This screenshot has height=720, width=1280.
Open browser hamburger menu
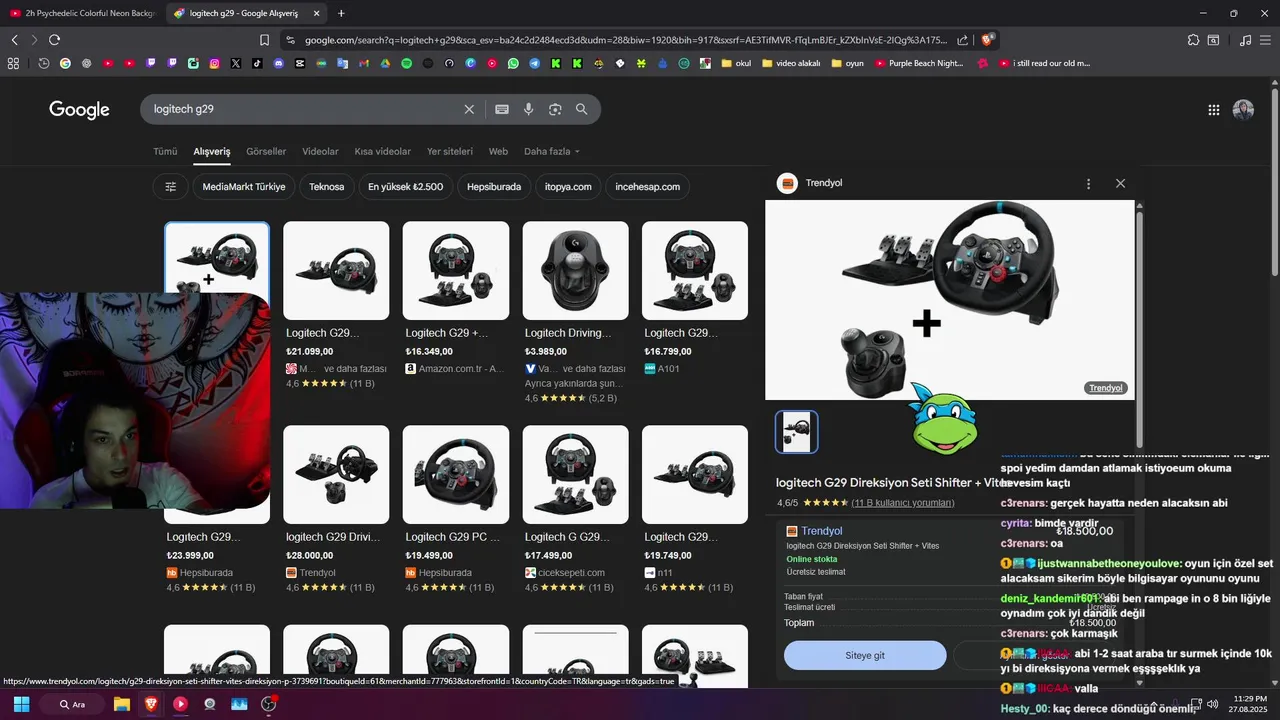(x=1267, y=40)
